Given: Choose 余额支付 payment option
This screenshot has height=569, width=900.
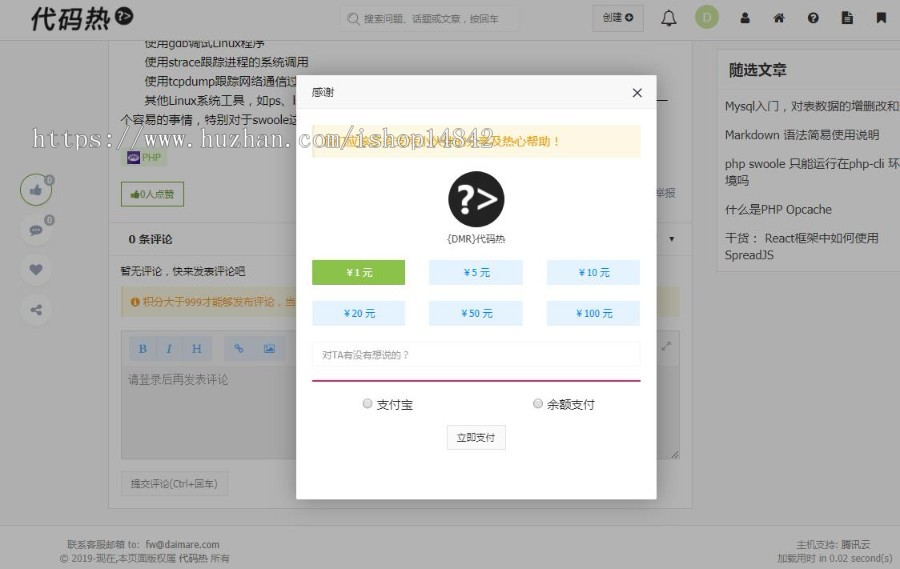Looking at the screenshot, I should [x=538, y=404].
